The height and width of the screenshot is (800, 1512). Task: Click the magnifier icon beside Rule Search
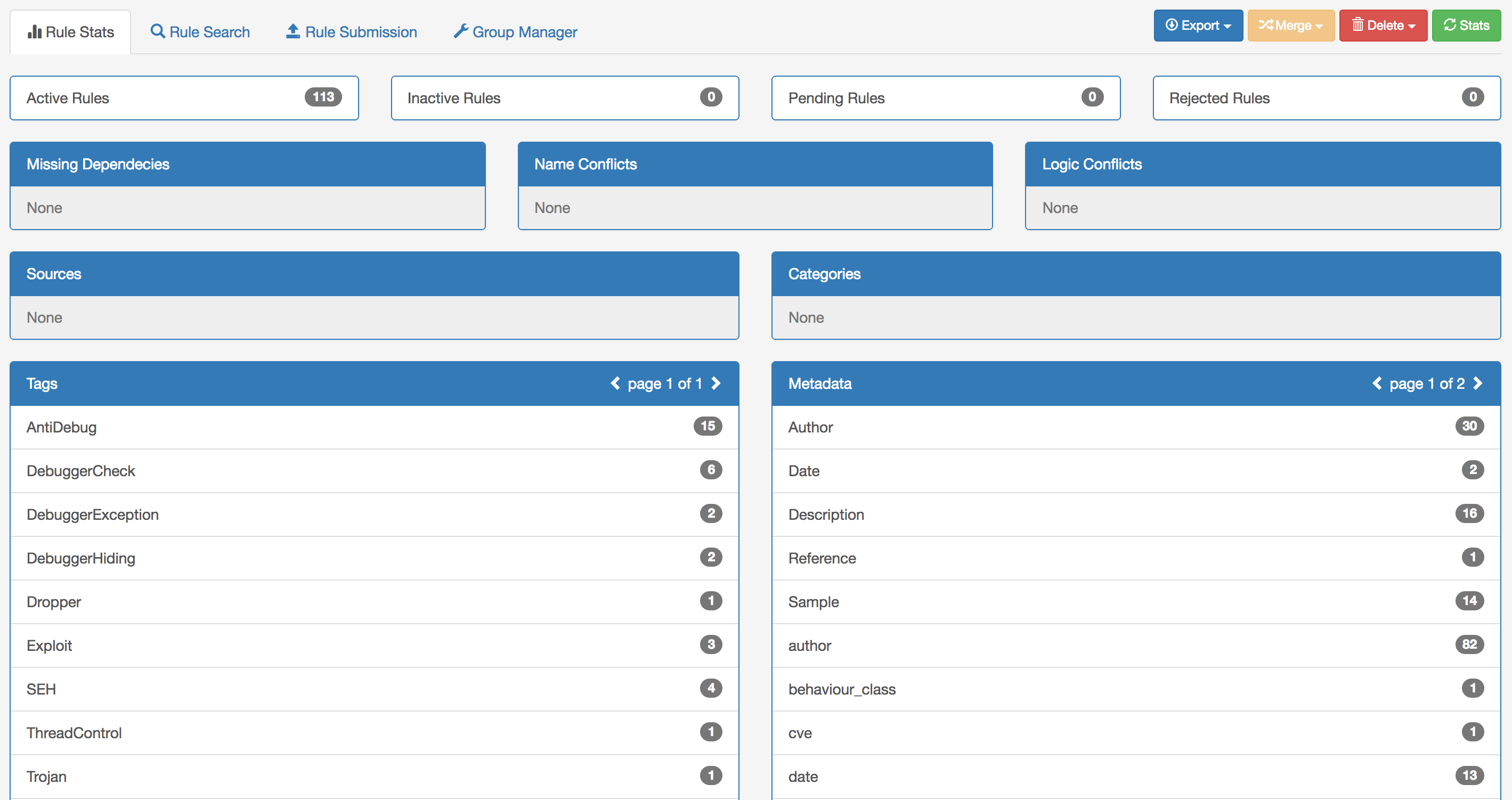[x=157, y=31]
